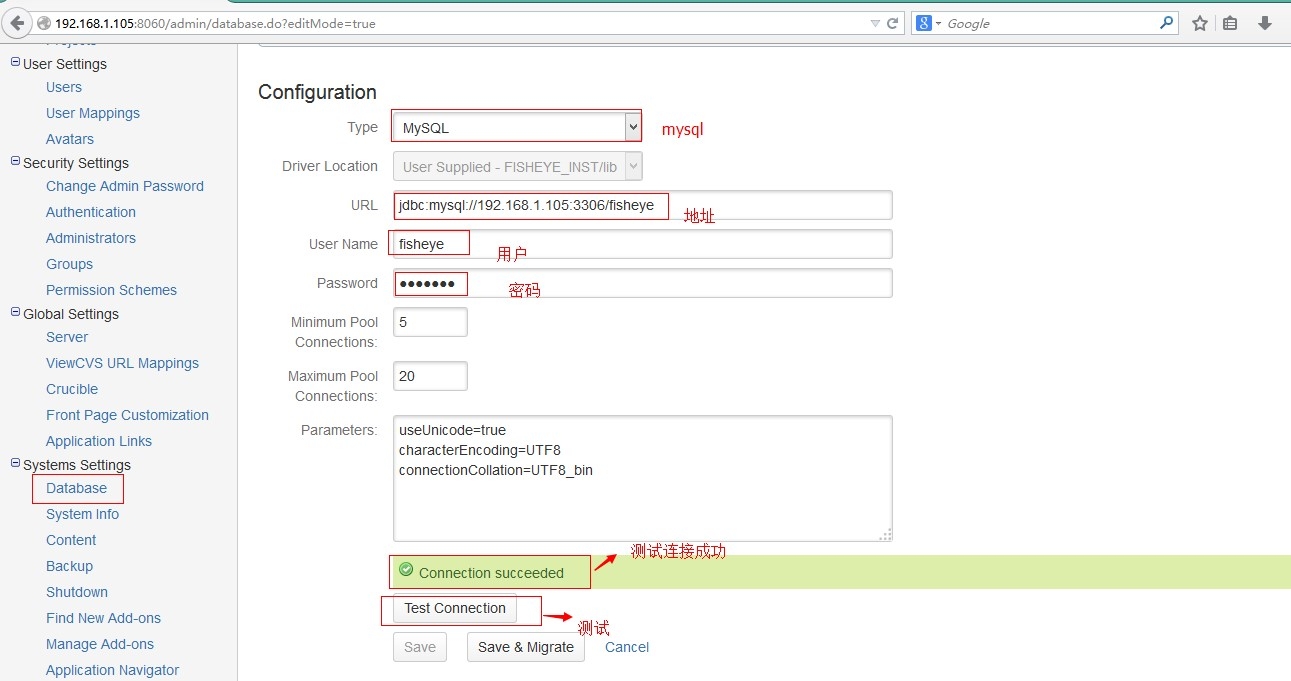This screenshot has width=1291, height=681.
Task: Click the Test Connection button
Action: [x=455, y=608]
